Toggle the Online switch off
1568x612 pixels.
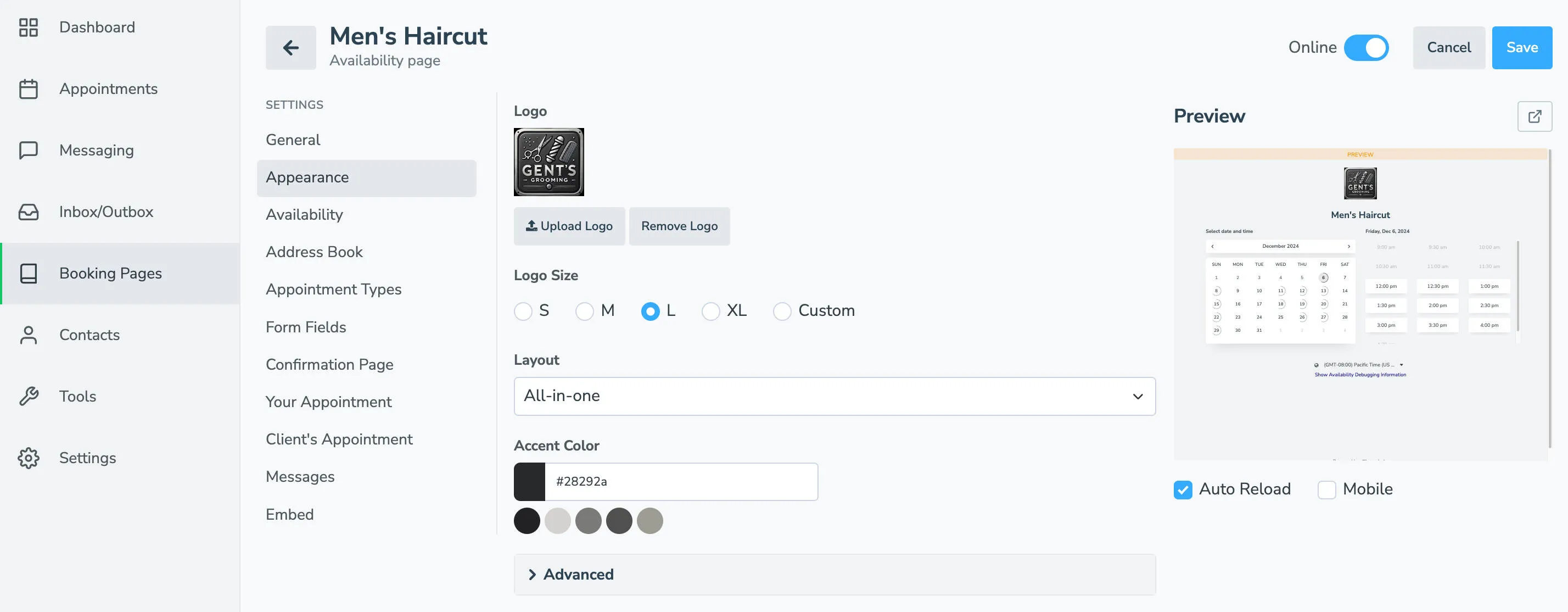click(1367, 47)
